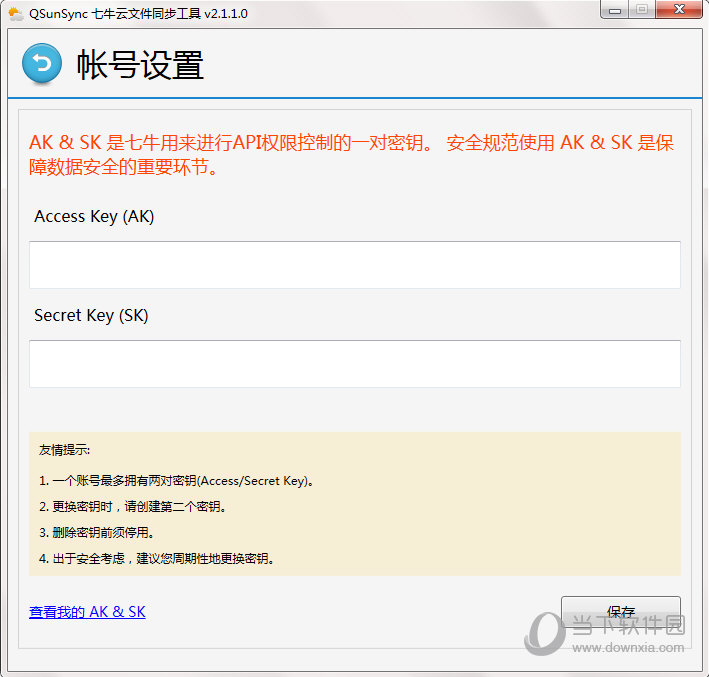Click the 保存 button

pos(620,611)
